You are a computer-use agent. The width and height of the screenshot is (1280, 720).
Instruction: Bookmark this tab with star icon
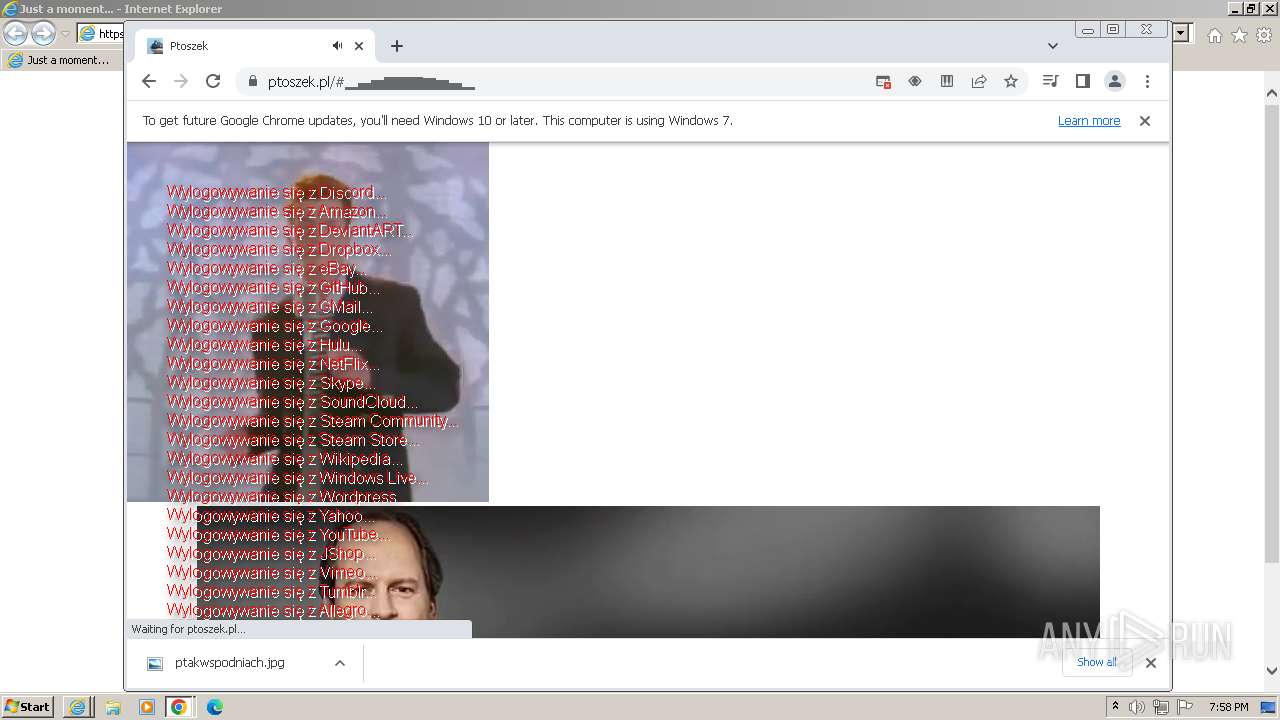pyautogui.click(x=1011, y=82)
